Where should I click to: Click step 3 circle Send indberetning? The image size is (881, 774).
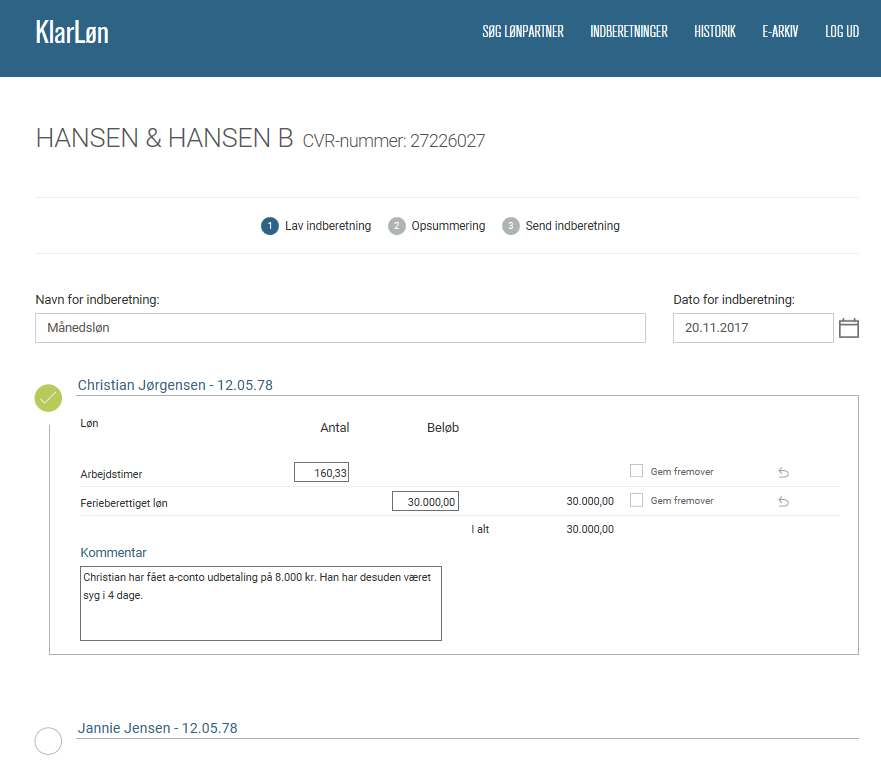tap(511, 226)
